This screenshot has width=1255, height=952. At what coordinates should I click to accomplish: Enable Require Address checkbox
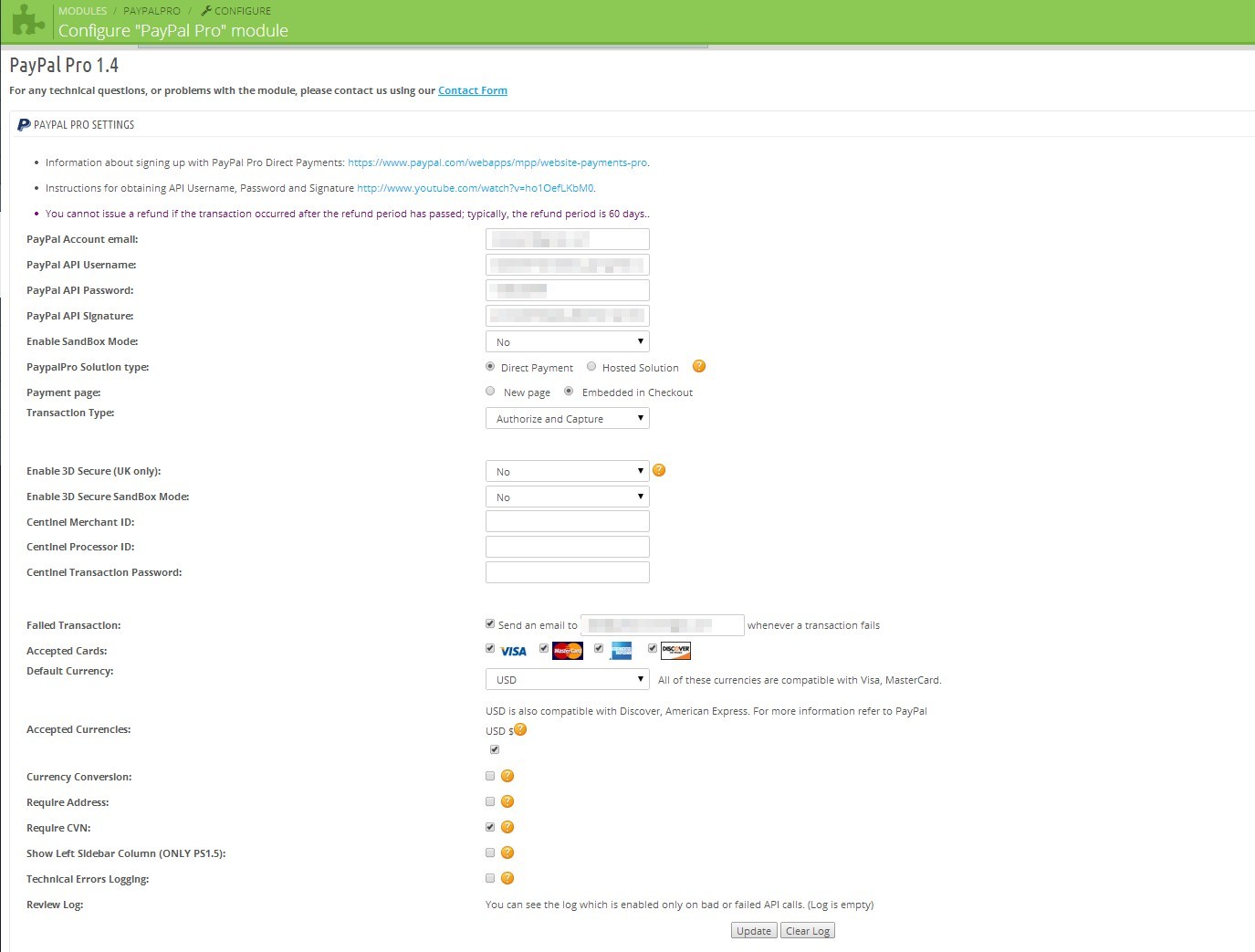490,801
